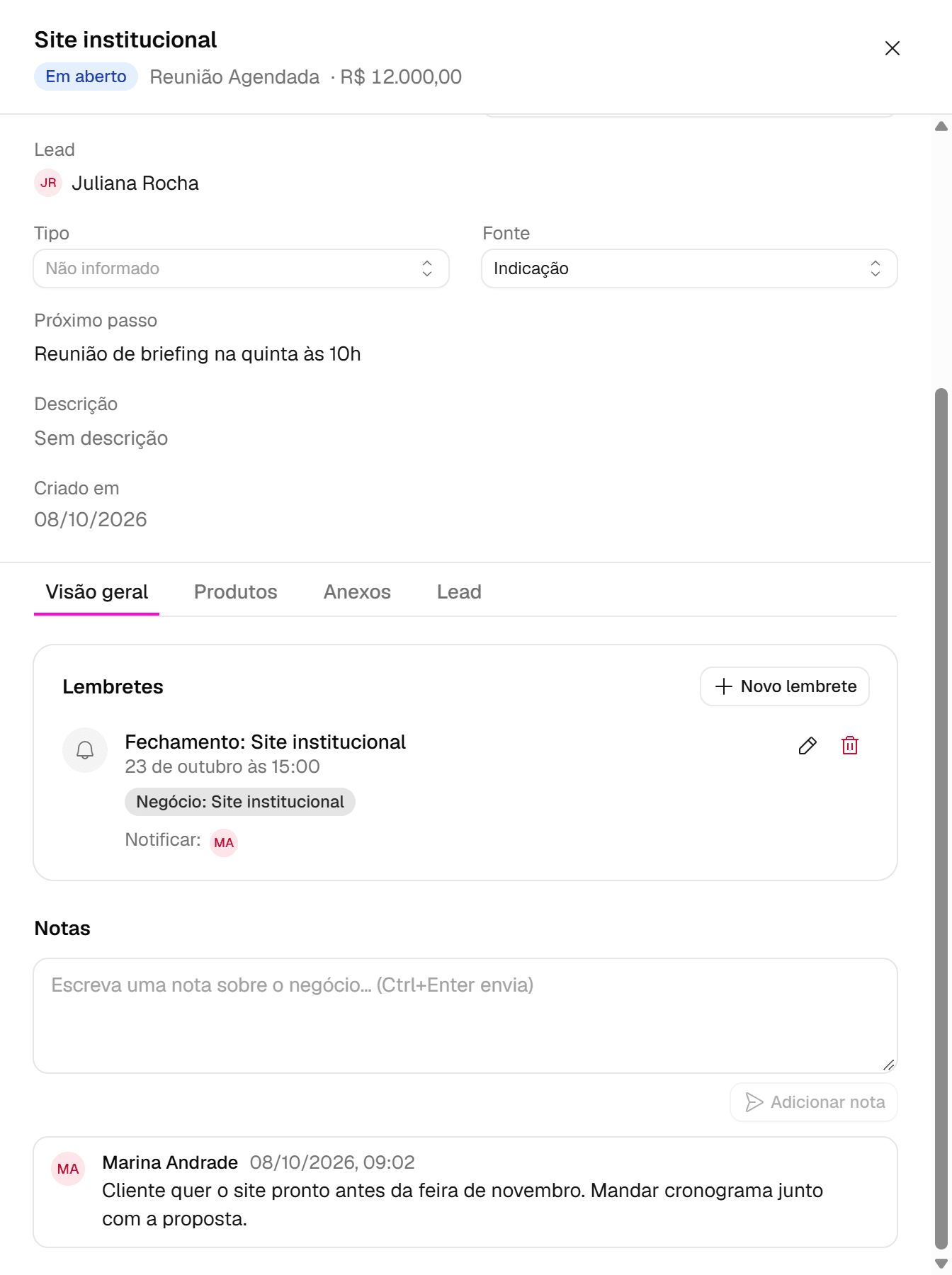952x1275 pixels.
Task: Click the MA avatar next to Notificar
Action: click(224, 843)
